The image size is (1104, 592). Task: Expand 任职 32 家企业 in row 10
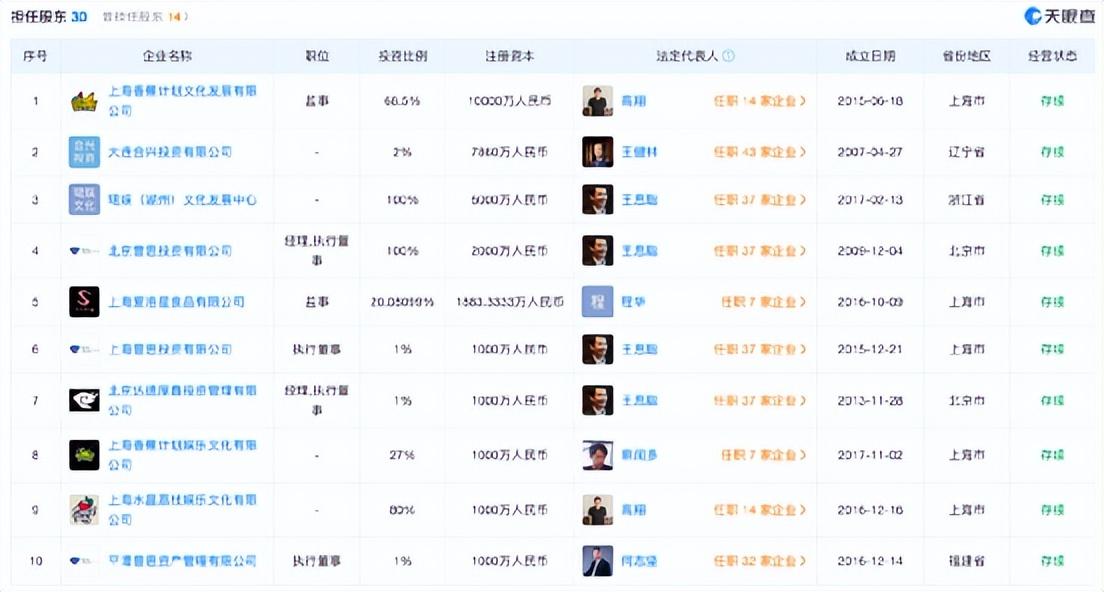pos(759,561)
